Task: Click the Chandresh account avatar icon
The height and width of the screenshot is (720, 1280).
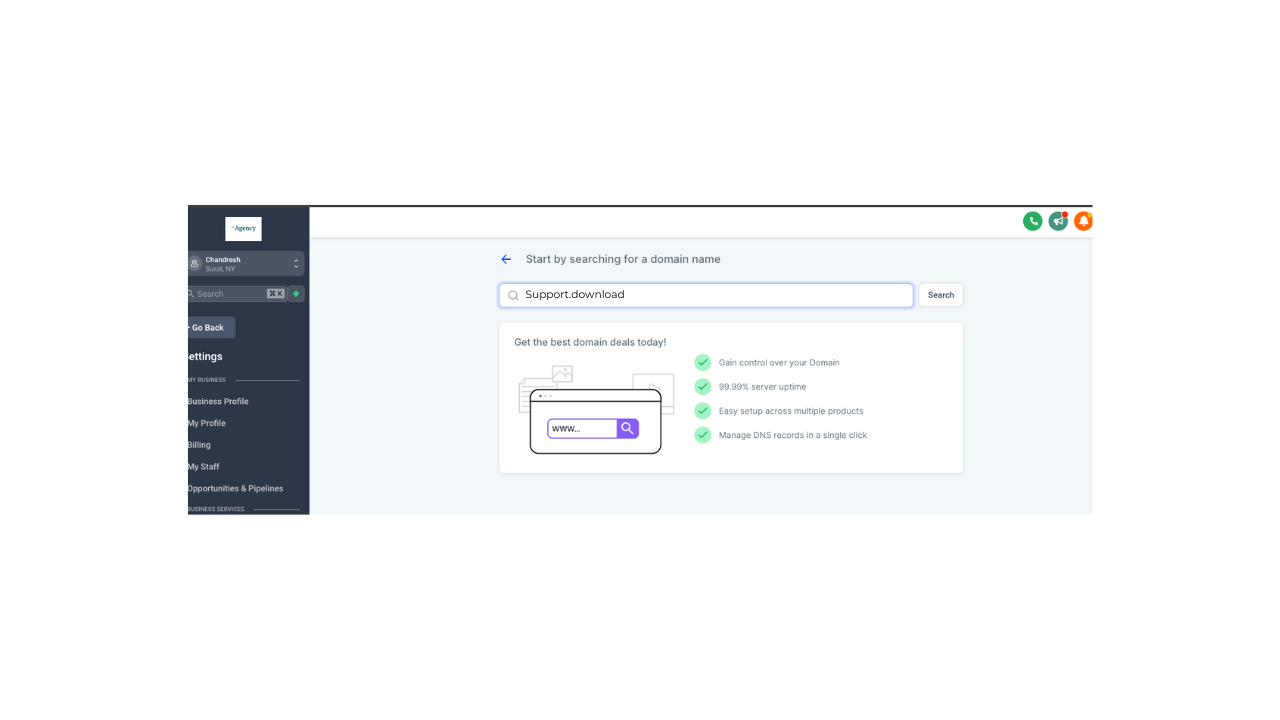Action: point(195,264)
